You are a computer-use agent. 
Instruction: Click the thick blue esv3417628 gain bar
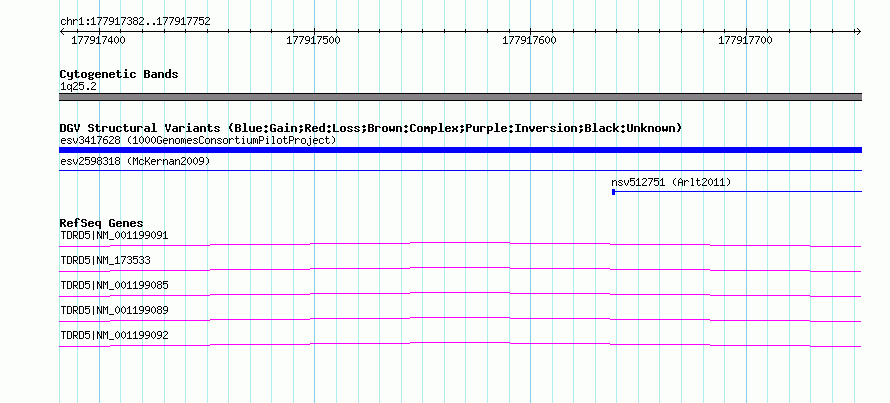460,150
